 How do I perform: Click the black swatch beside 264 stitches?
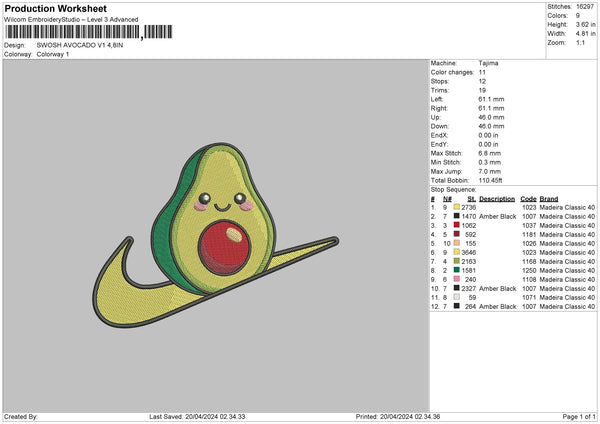point(457,306)
